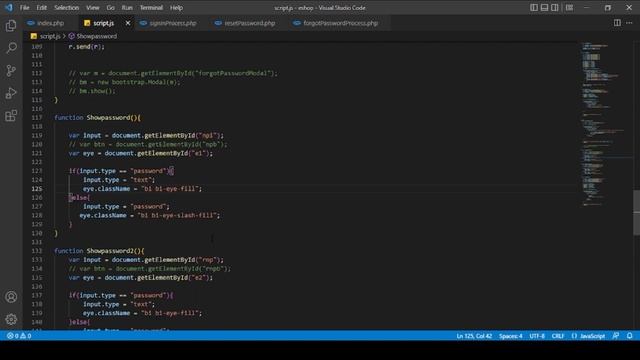The image size is (640, 360).
Task: Click the }else{ on line 126
Action: (x=79, y=198)
